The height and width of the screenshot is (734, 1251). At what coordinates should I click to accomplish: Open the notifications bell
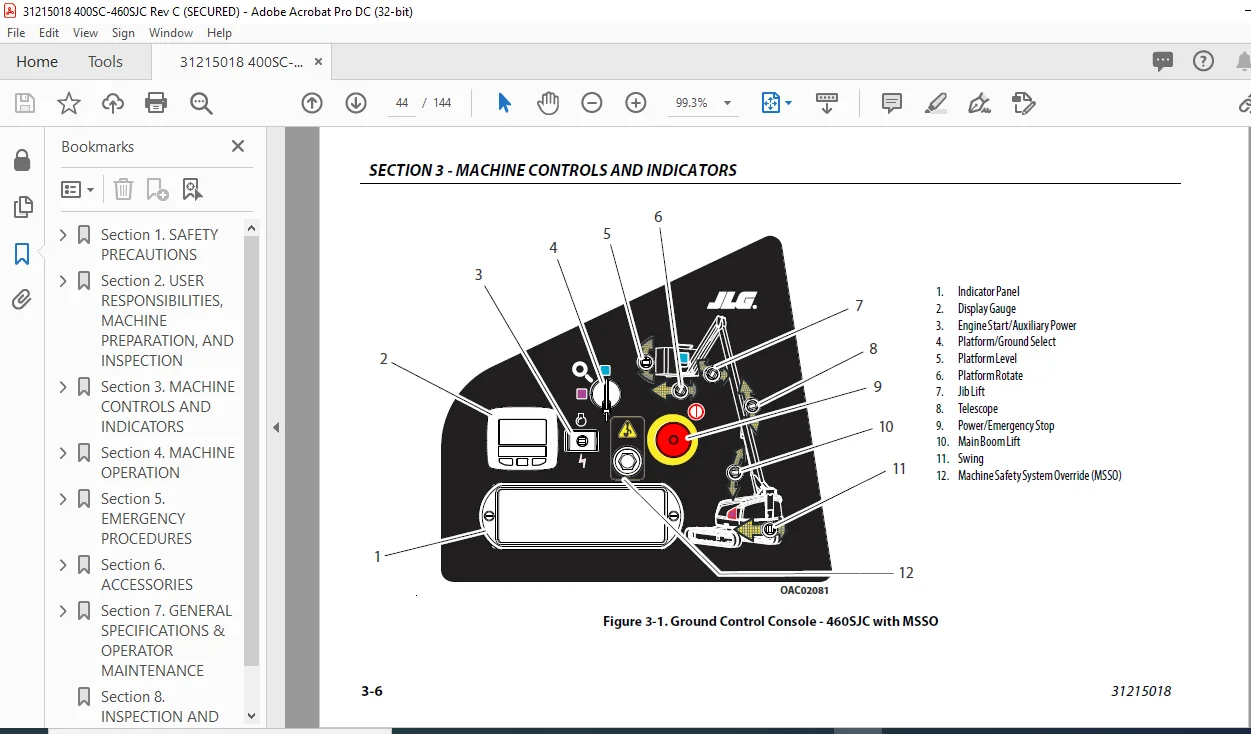tap(1243, 61)
